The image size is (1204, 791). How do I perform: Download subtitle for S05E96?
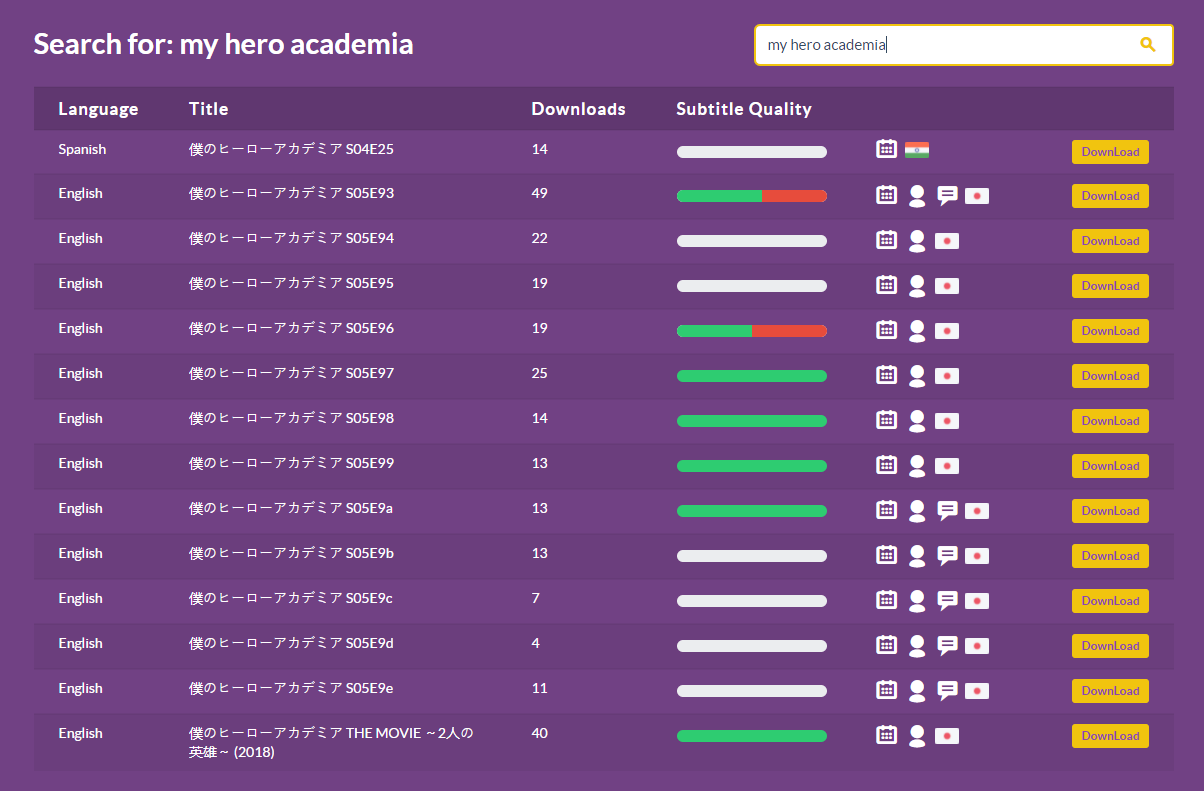[x=1110, y=331]
